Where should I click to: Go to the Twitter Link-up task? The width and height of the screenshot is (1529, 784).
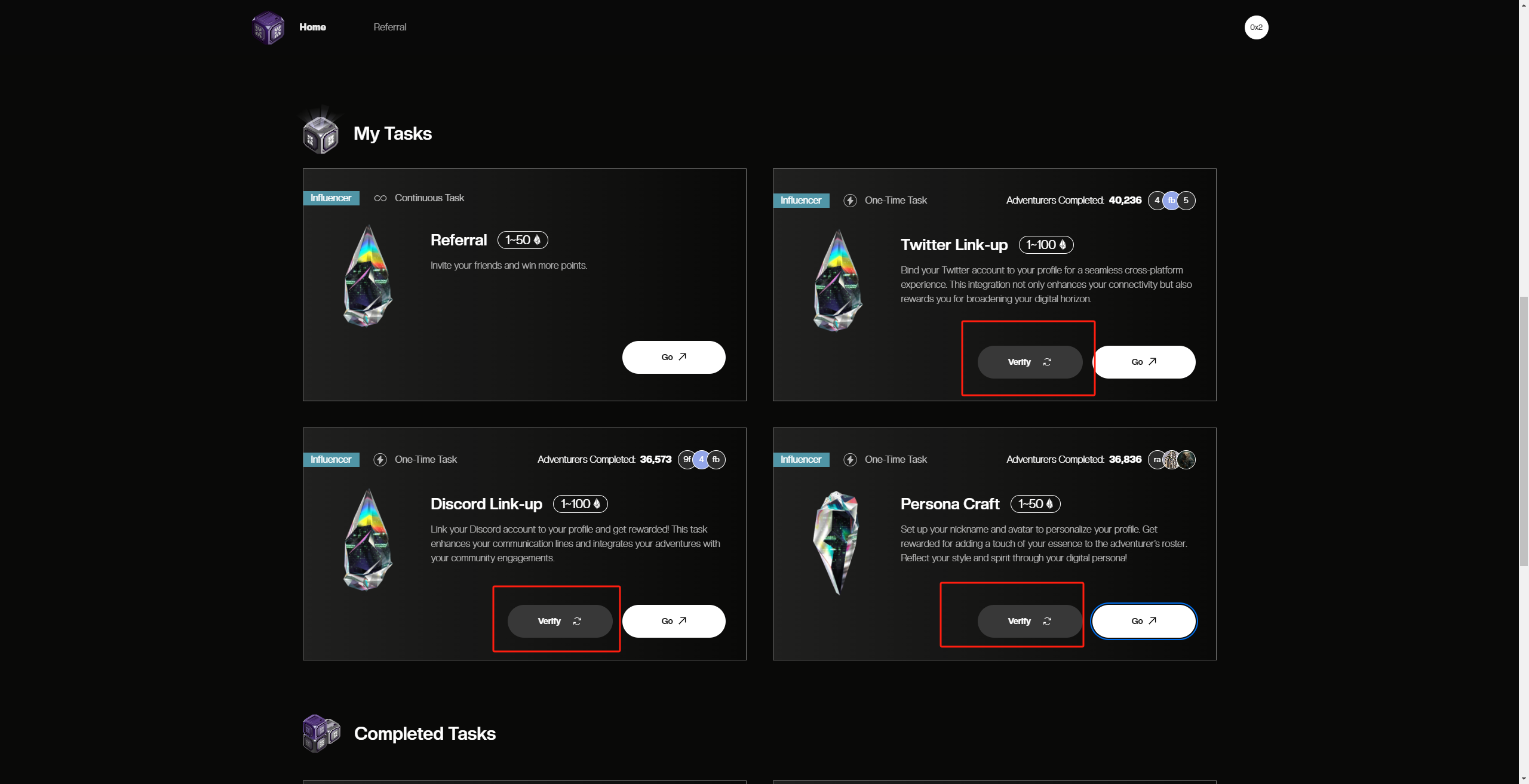(x=1144, y=362)
